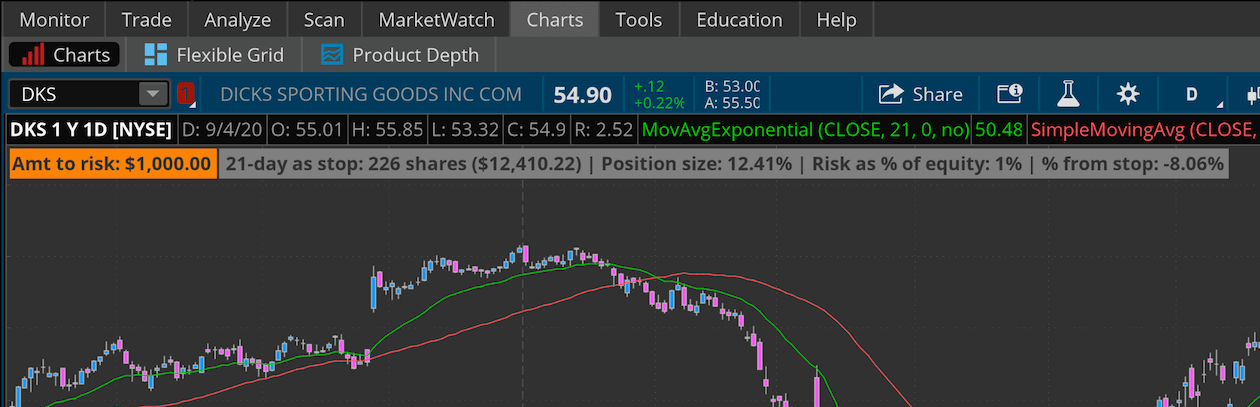Click the high value H: 55.85
The height and width of the screenshot is (407, 1260).
[388, 129]
